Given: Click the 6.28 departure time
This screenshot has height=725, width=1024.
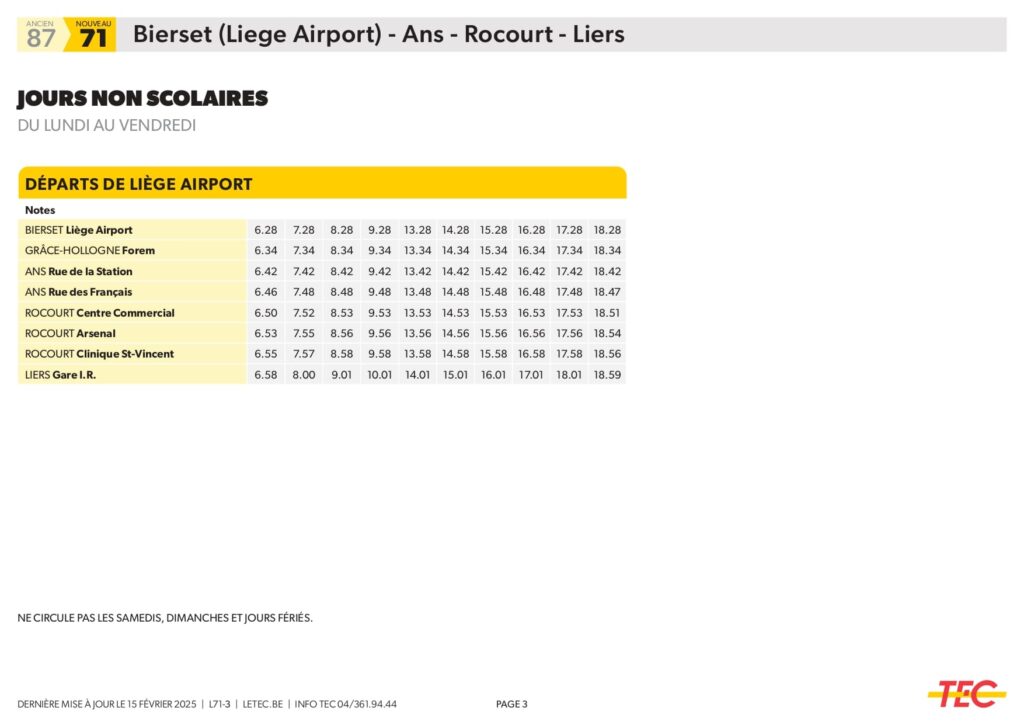Looking at the screenshot, I should [266, 230].
